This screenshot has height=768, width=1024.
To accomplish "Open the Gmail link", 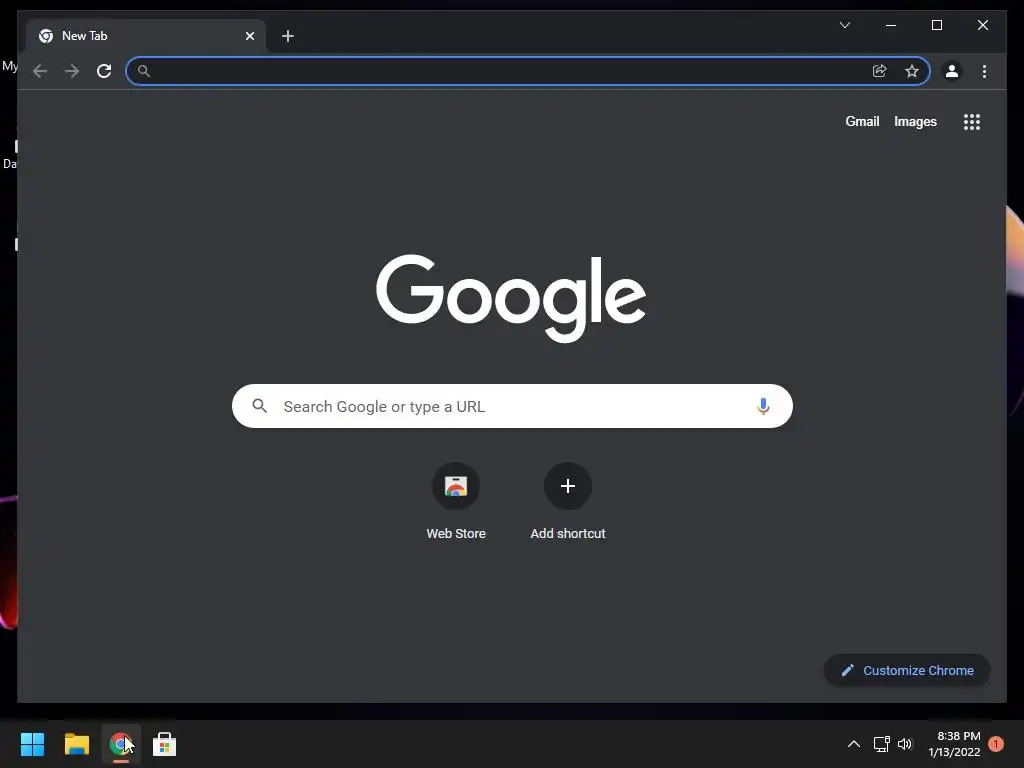I will (x=862, y=121).
